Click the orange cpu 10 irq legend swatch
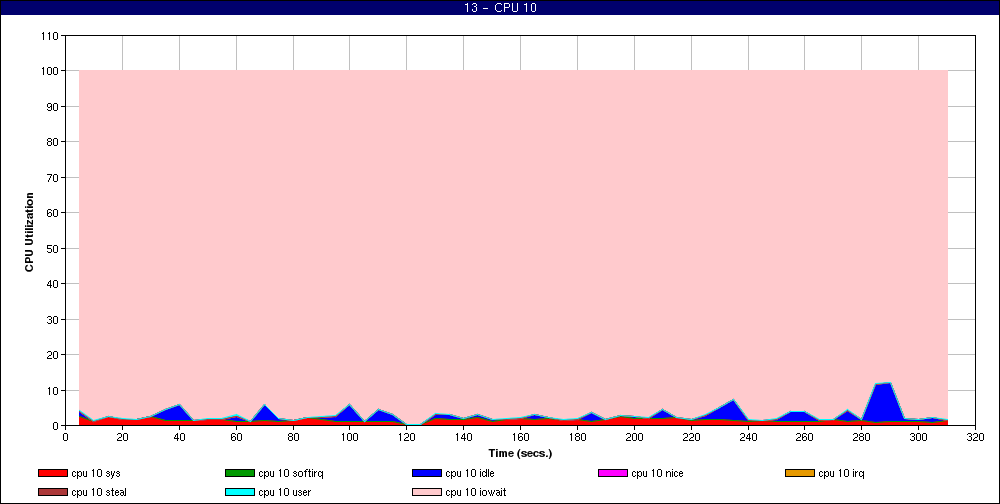Screen dimensions: 1000x504 [x=800, y=473]
